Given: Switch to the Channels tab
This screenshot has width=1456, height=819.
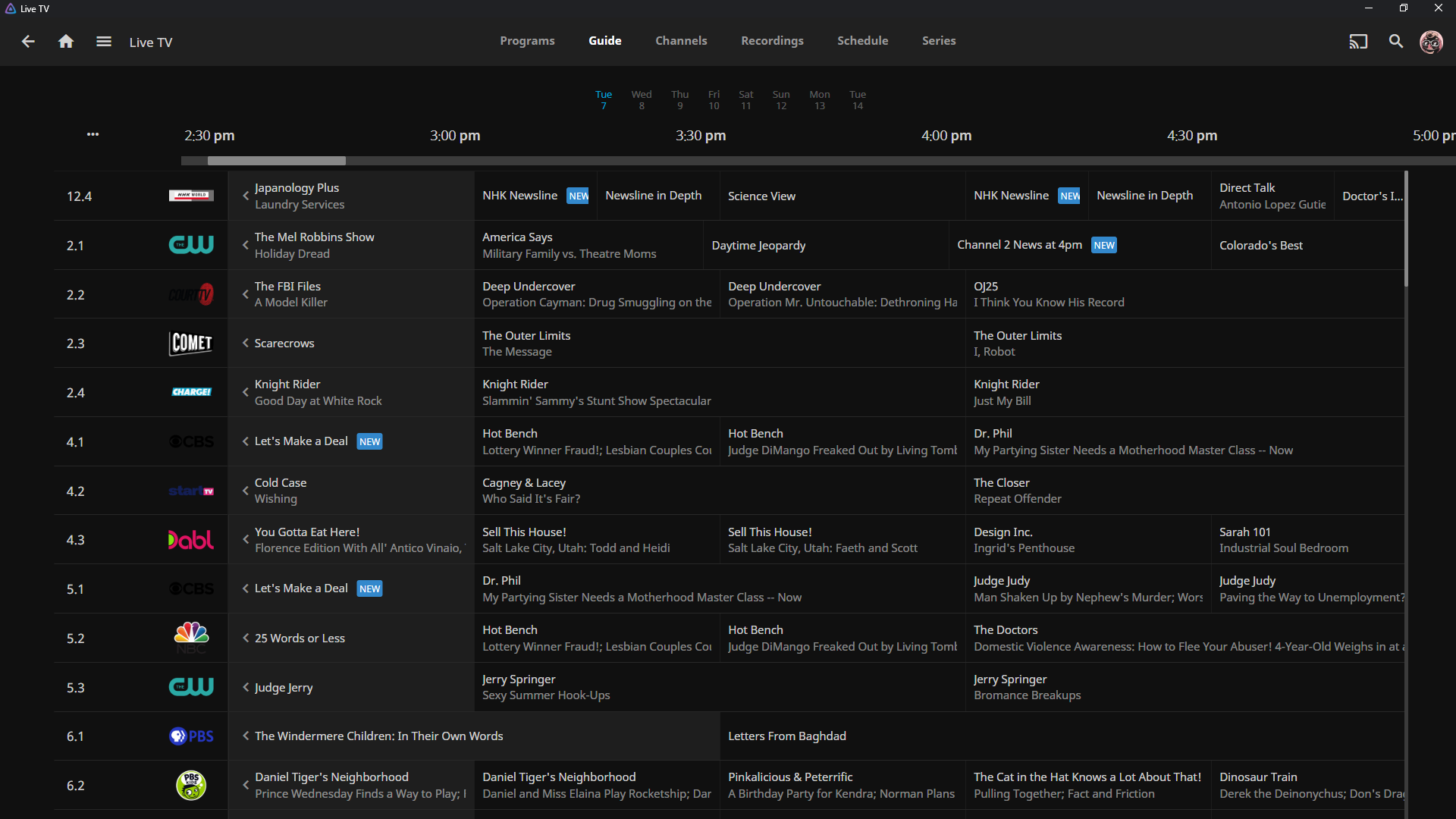Looking at the screenshot, I should click(x=681, y=41).
